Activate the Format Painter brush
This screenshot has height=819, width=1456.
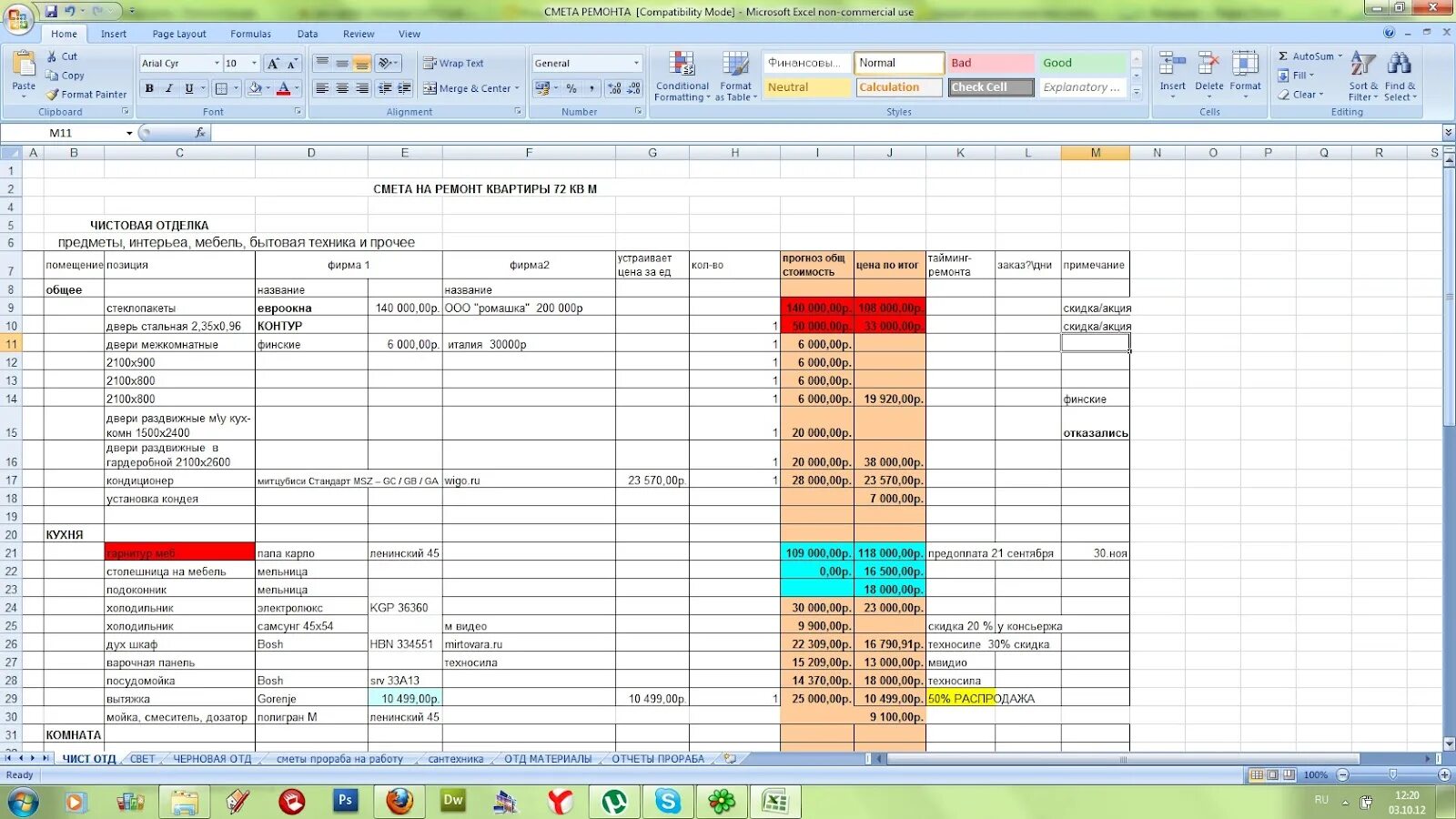coord(53,95)
